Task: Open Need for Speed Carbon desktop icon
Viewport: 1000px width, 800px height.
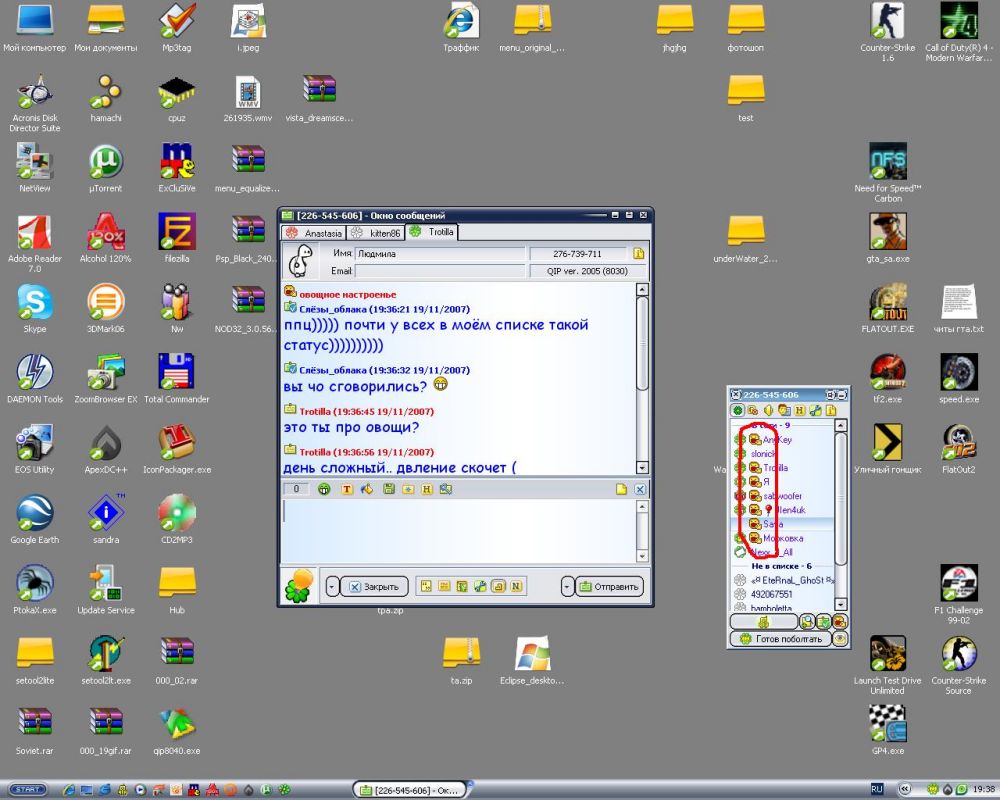Action: (888, 171)
